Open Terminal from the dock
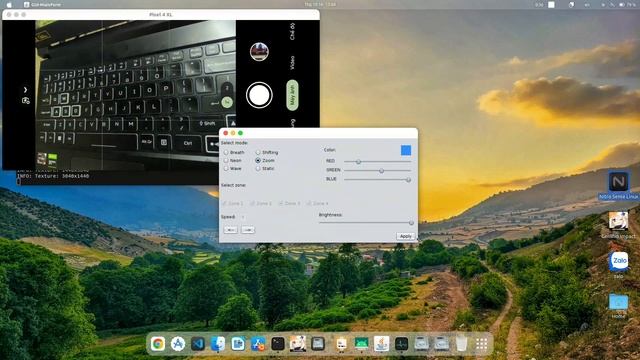 (x=278, y=344)
